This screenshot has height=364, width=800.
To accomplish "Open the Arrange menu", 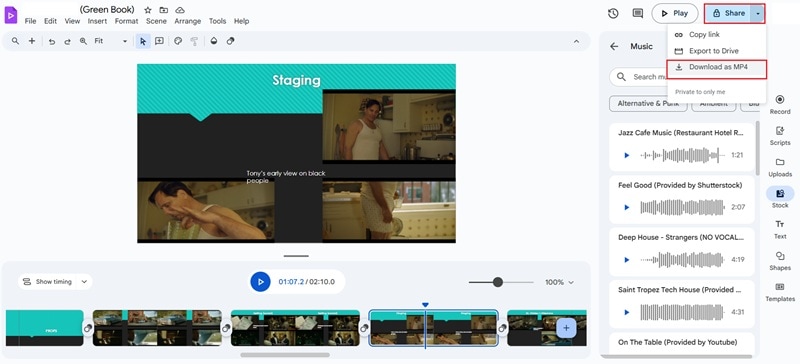I will [188, 21].
